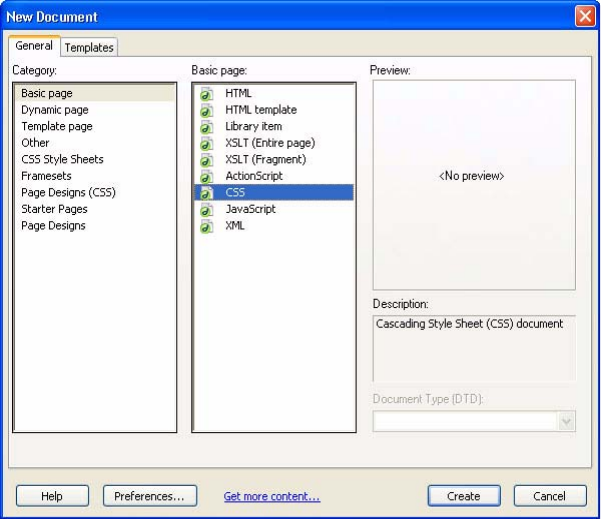Click the No preview pane
Screen dimensions: 601x519
[x=474, y=185]
